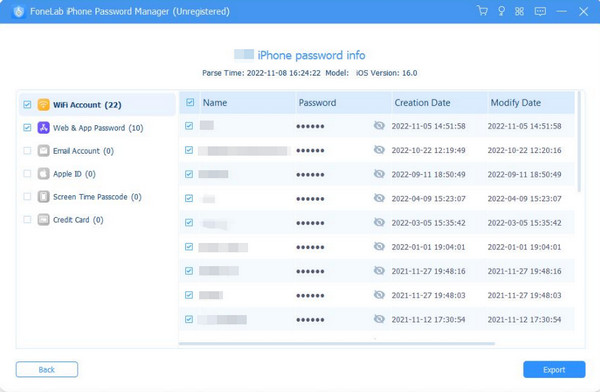Uncheck the row created 2022-11-05 14:51:58

coord(189,126)
